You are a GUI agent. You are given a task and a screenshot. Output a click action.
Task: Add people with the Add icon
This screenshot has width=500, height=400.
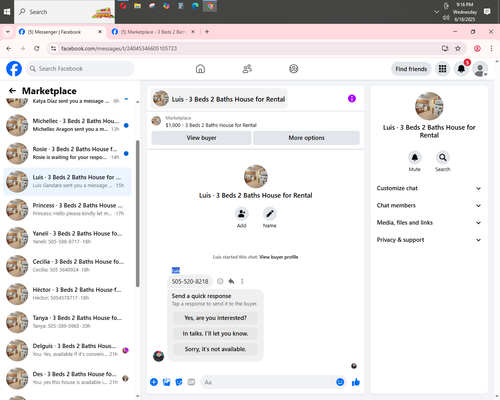[x=241, y=213]
